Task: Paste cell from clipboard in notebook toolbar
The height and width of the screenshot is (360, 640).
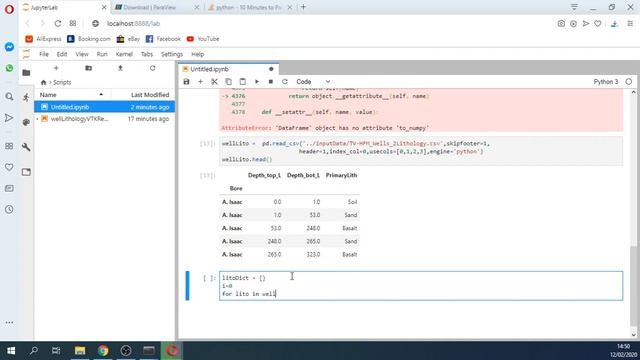Action: click(x=242, y=82)
